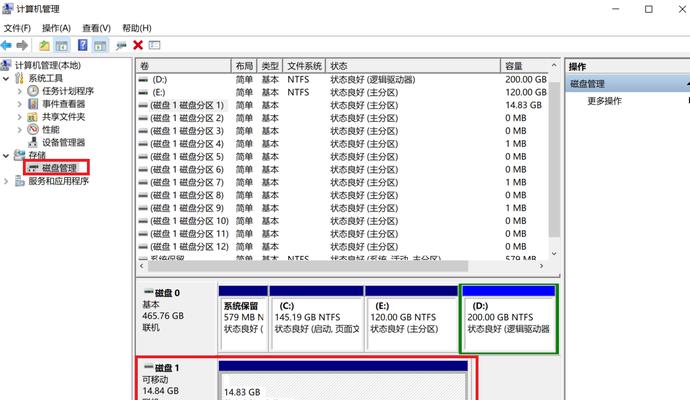Click the Connect/refresh disk toolbar icon
Screen dimensions: 690x400
coord(121,45)
